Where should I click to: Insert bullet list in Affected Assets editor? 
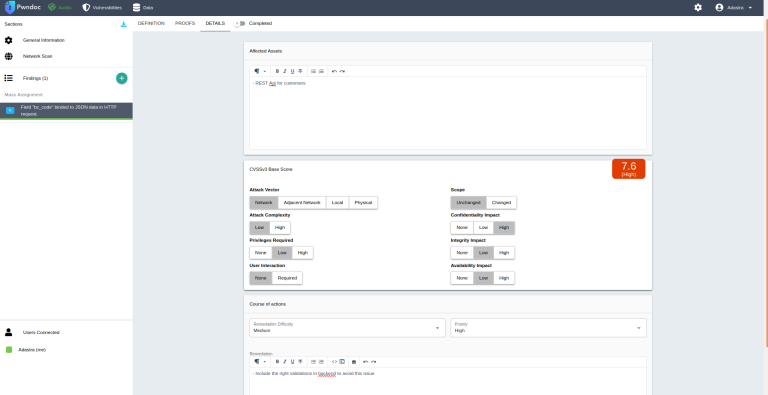point(313,72)
